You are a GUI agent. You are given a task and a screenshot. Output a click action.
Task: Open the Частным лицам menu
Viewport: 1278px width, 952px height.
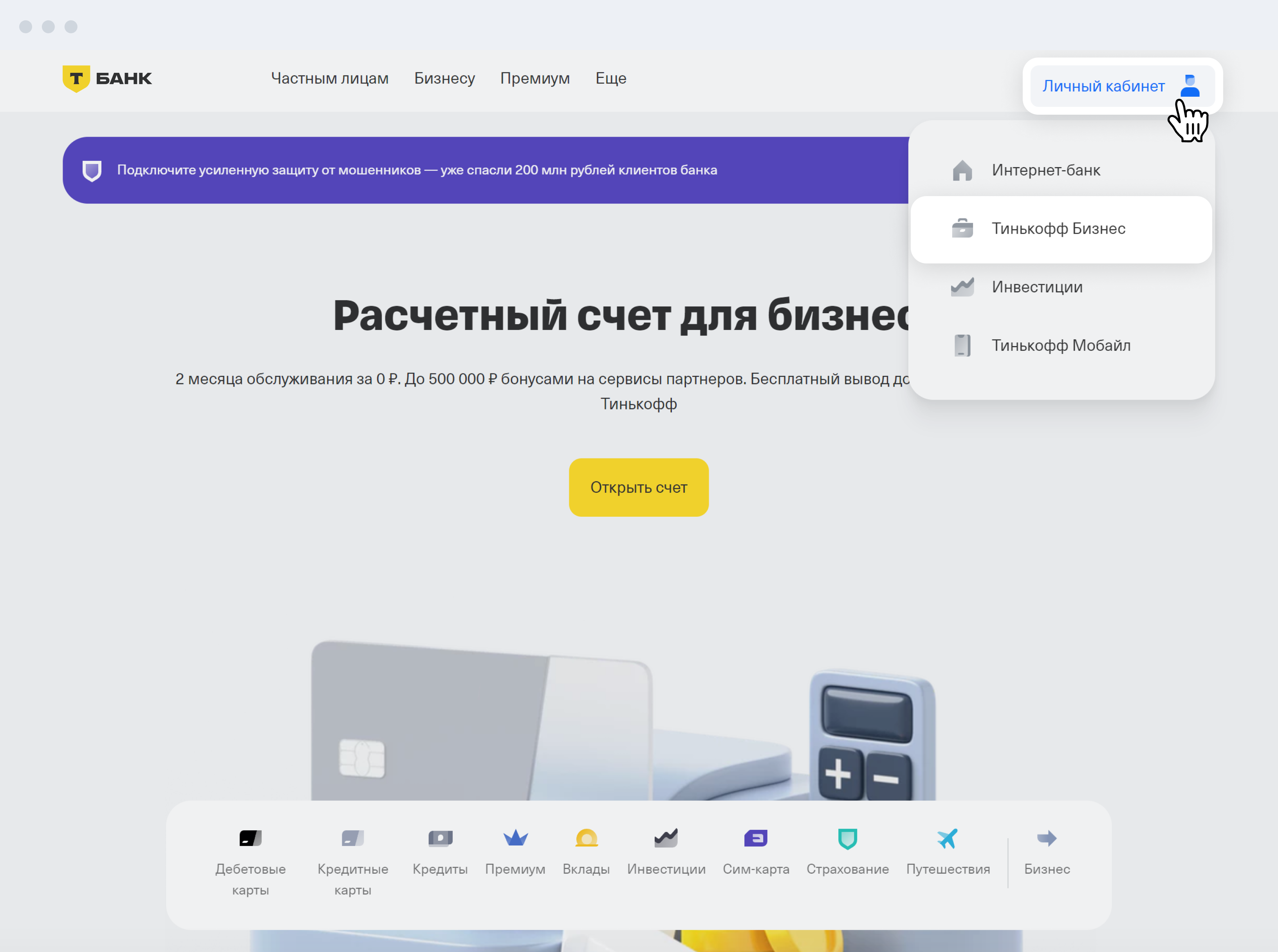[330, 78]
